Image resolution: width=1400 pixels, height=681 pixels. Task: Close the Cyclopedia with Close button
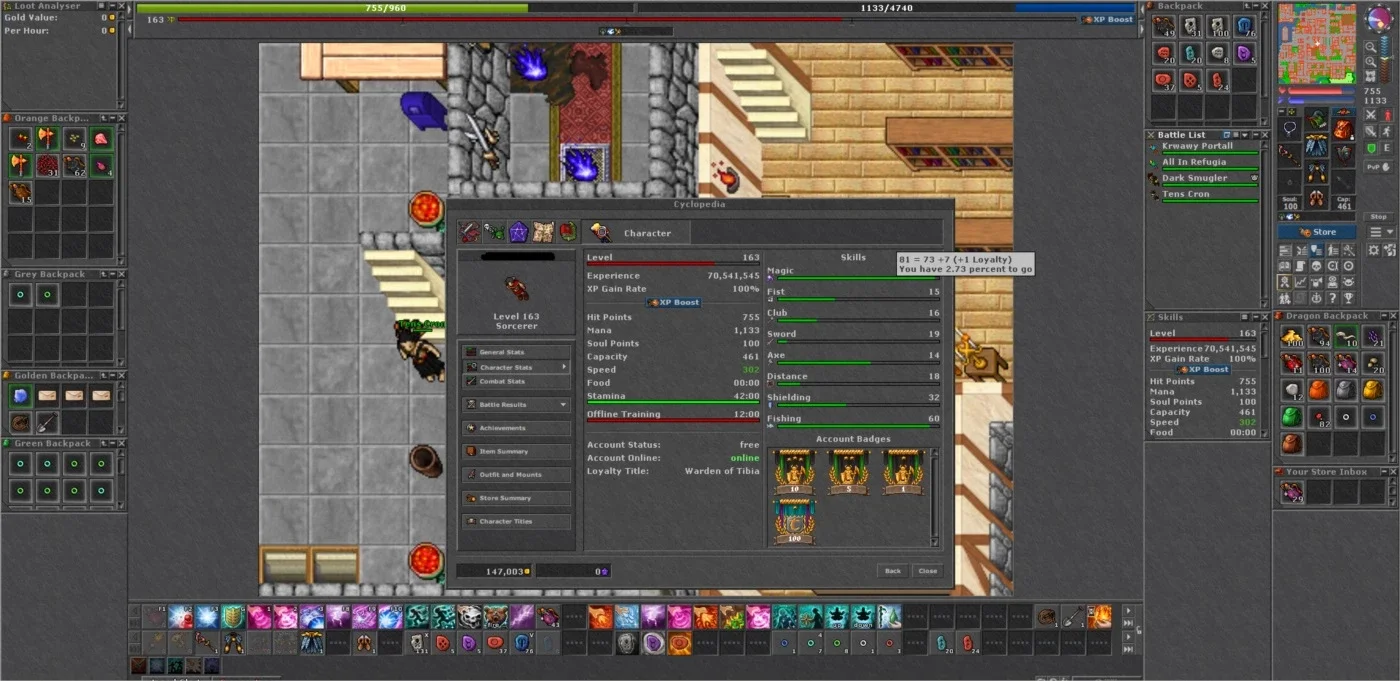coord(927,571)
